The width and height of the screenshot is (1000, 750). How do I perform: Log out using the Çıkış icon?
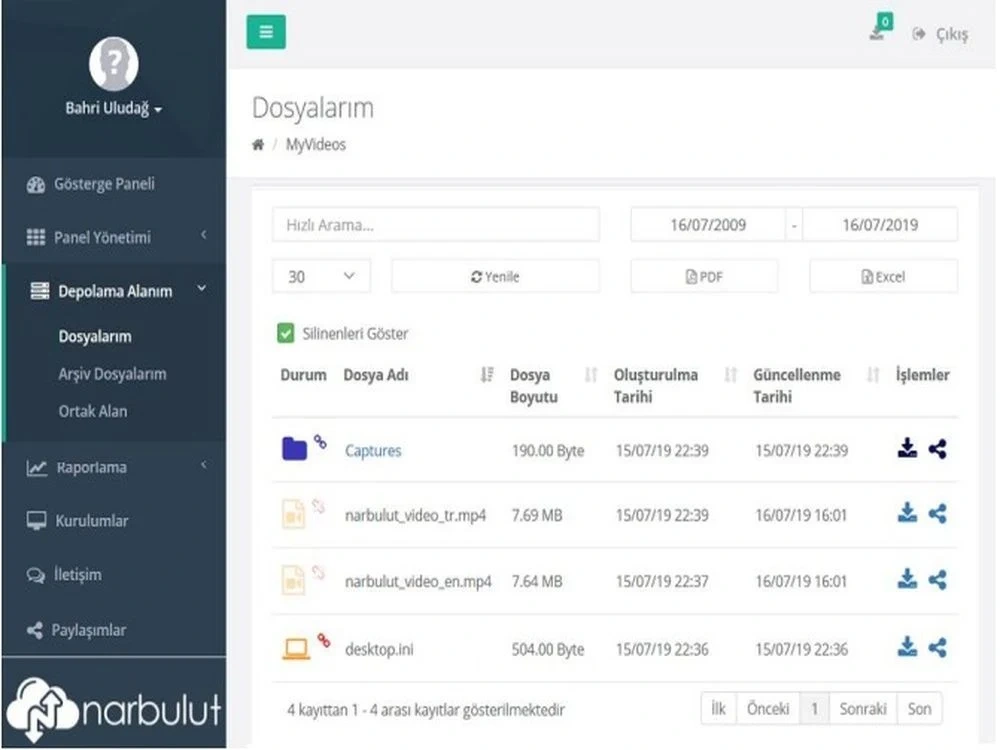(938, 32)
